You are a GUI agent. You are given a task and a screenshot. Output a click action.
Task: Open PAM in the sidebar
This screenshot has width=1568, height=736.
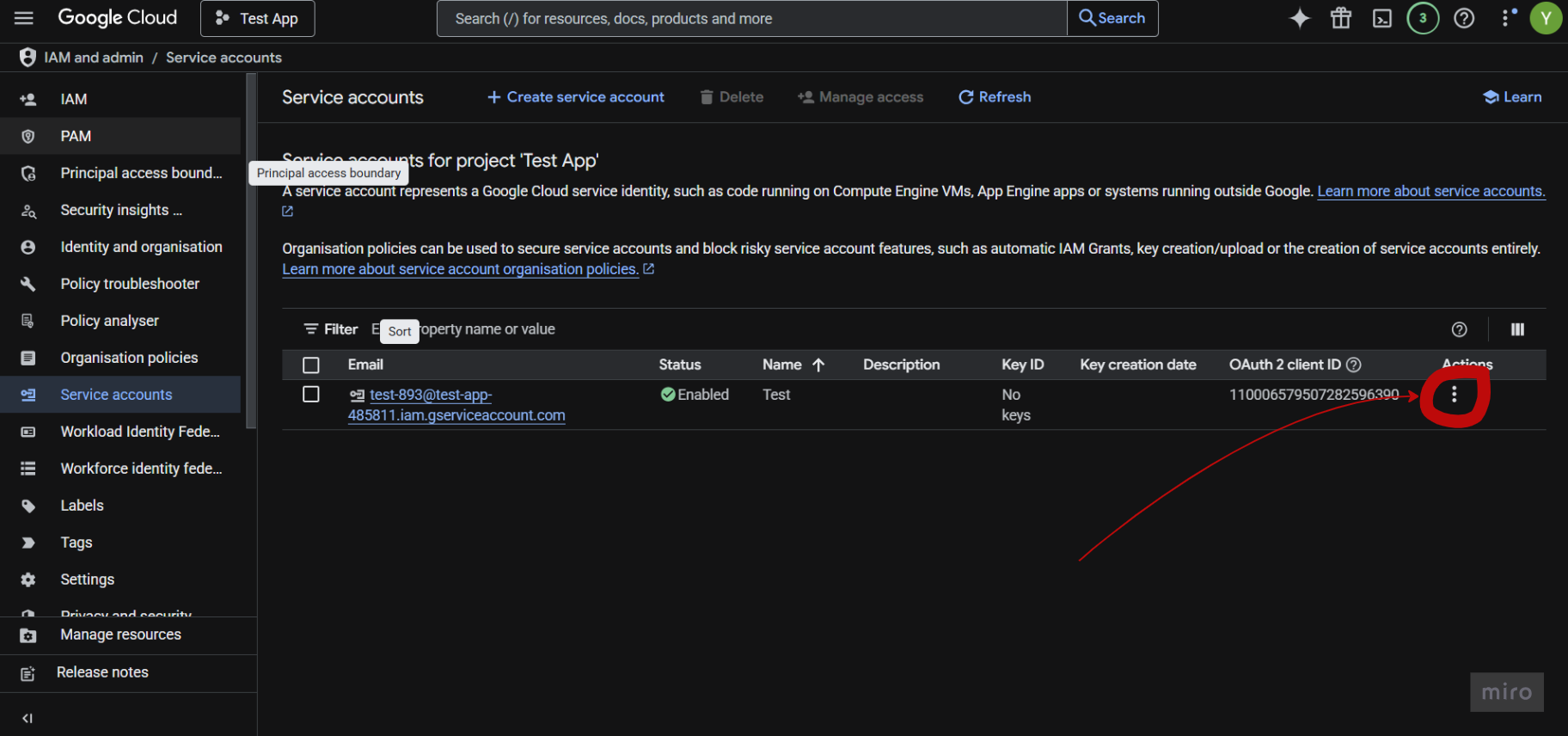120,136
